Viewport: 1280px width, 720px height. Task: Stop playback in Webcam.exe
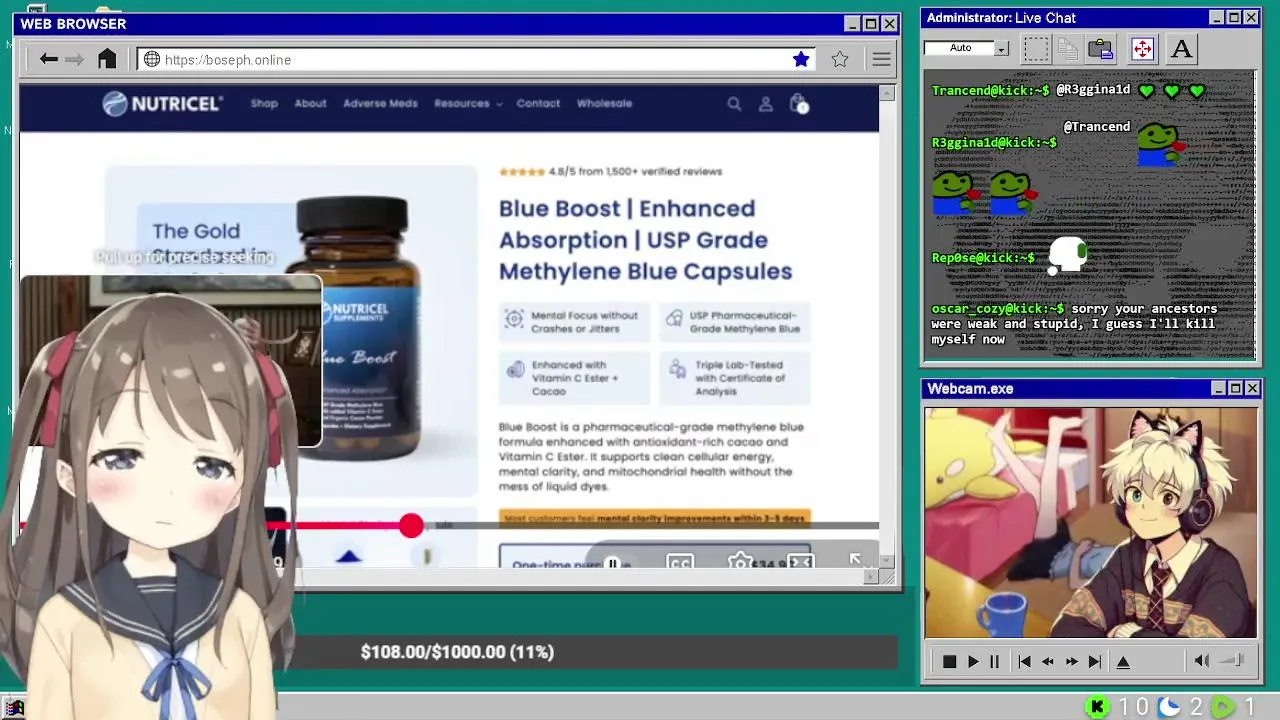coord(949,662)
